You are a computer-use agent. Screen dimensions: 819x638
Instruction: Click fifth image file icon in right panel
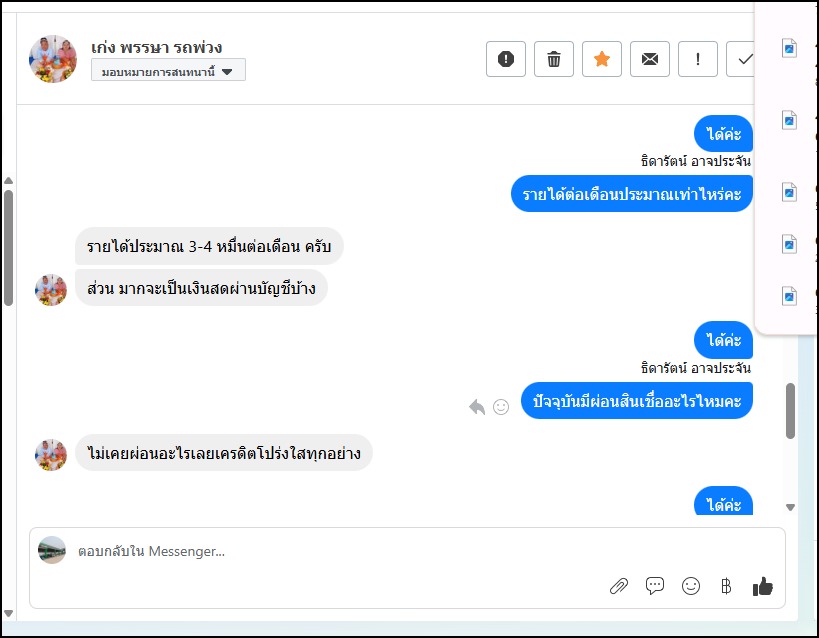click(789, 296)
